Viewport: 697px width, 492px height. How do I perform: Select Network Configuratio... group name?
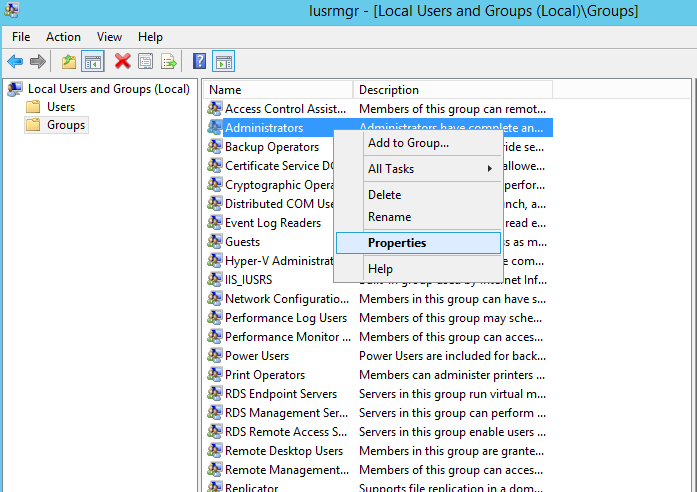[x=287, y=299]
